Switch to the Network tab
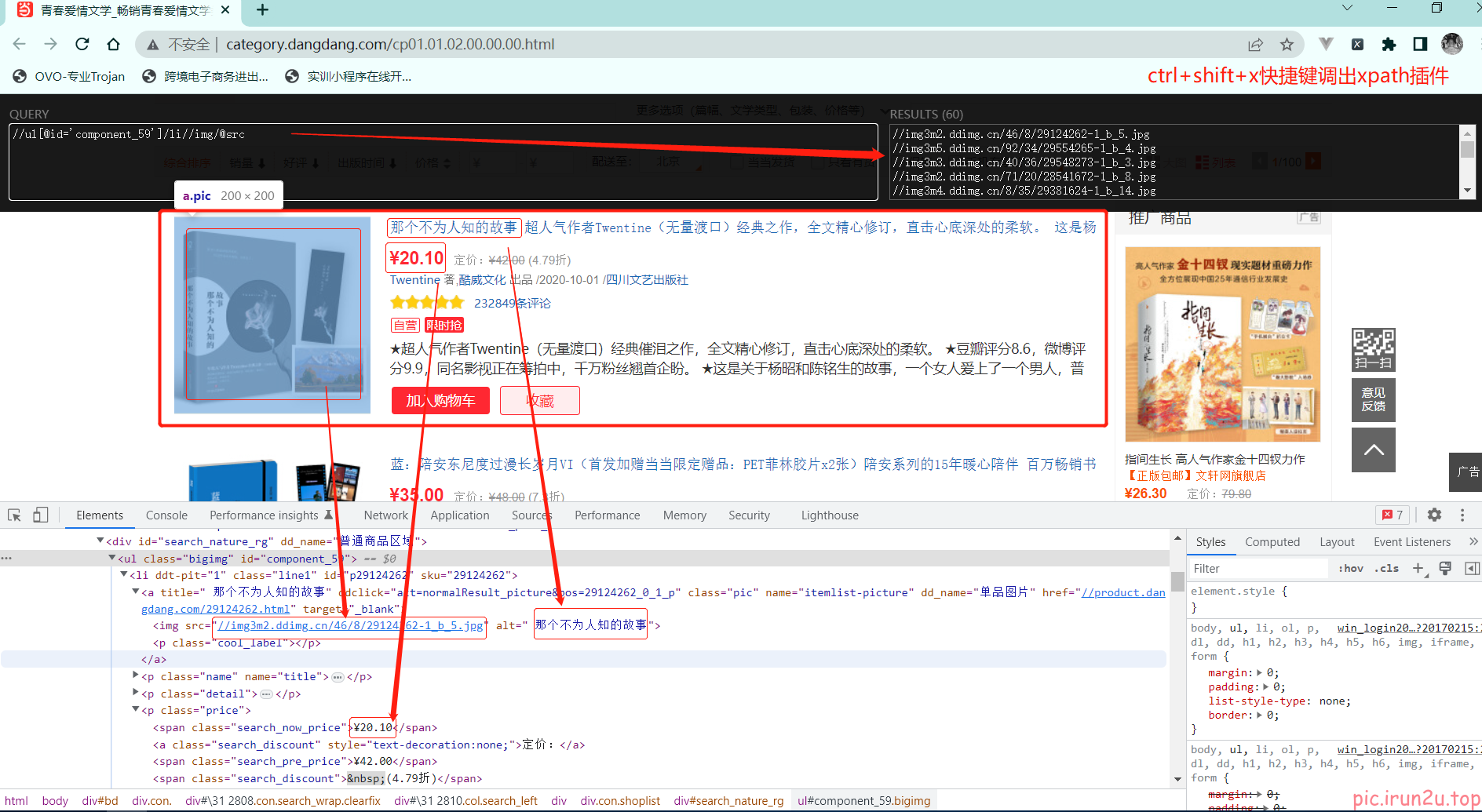The width and height of the screenshot is (1482, 812). pos(385,515)
